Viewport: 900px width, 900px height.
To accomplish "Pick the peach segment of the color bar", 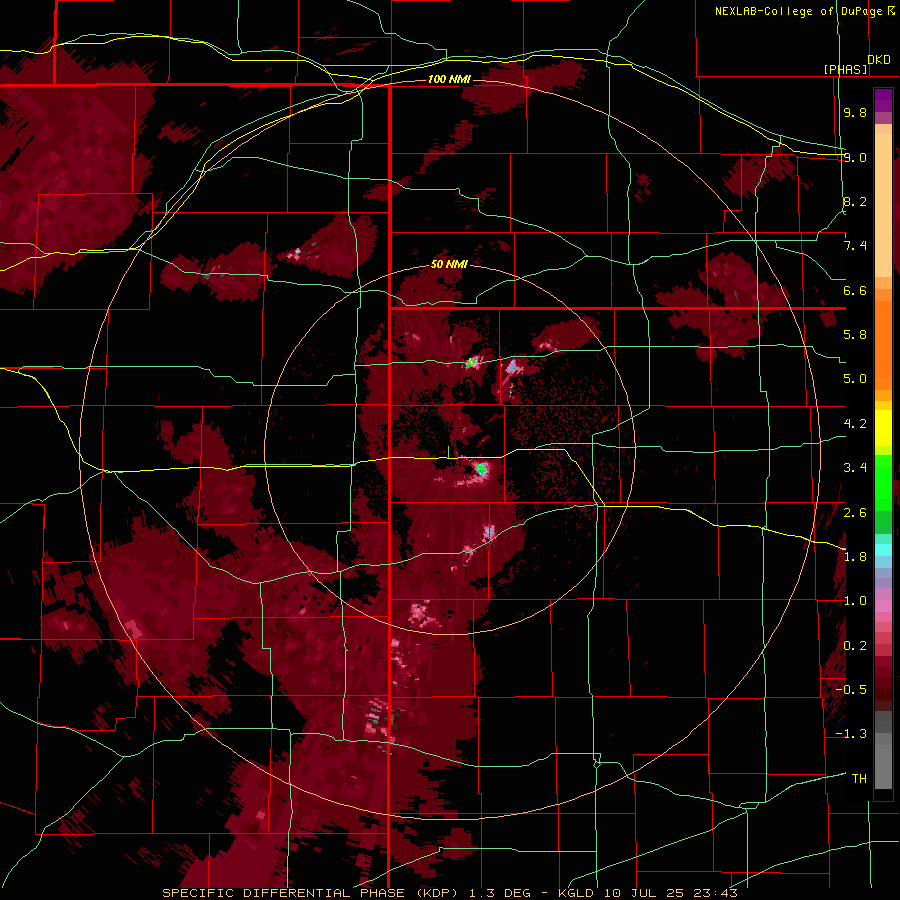I will click(x=883, y=204).
